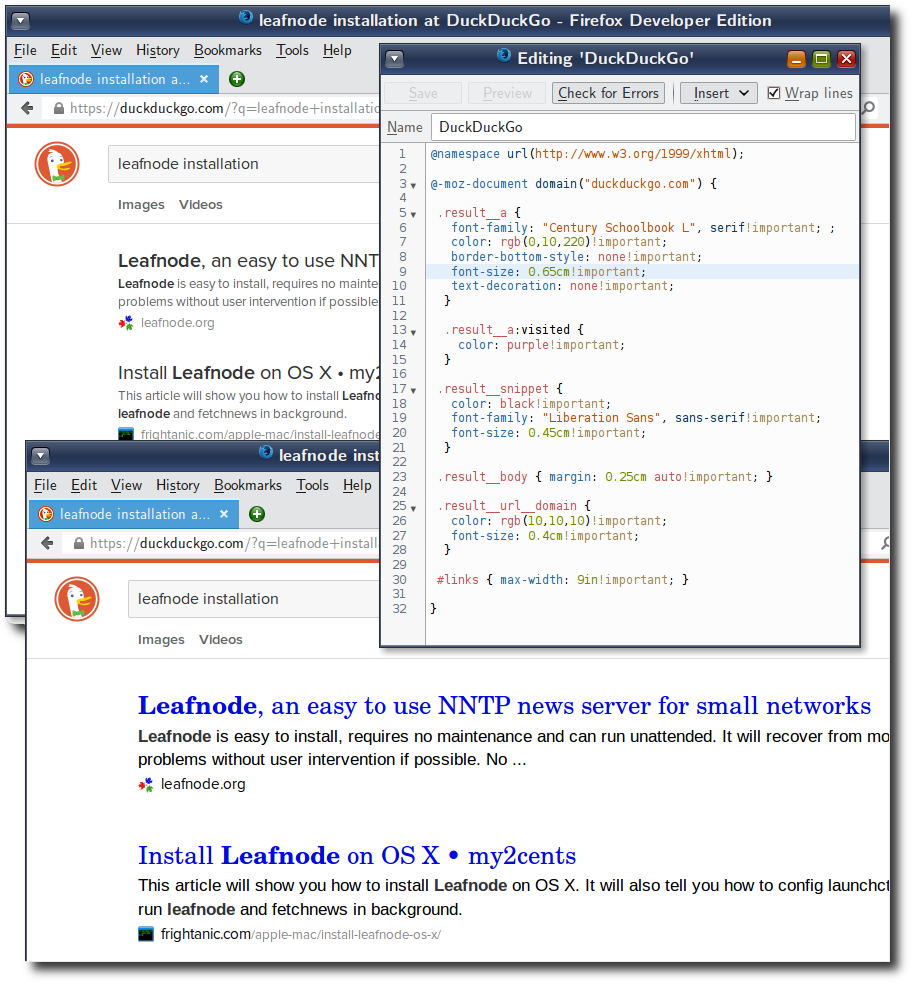Click the leafnode.org favicon in upper Firefox window
Image resolution: width=911 pixels, height=983 pixels.
point(126,323)
